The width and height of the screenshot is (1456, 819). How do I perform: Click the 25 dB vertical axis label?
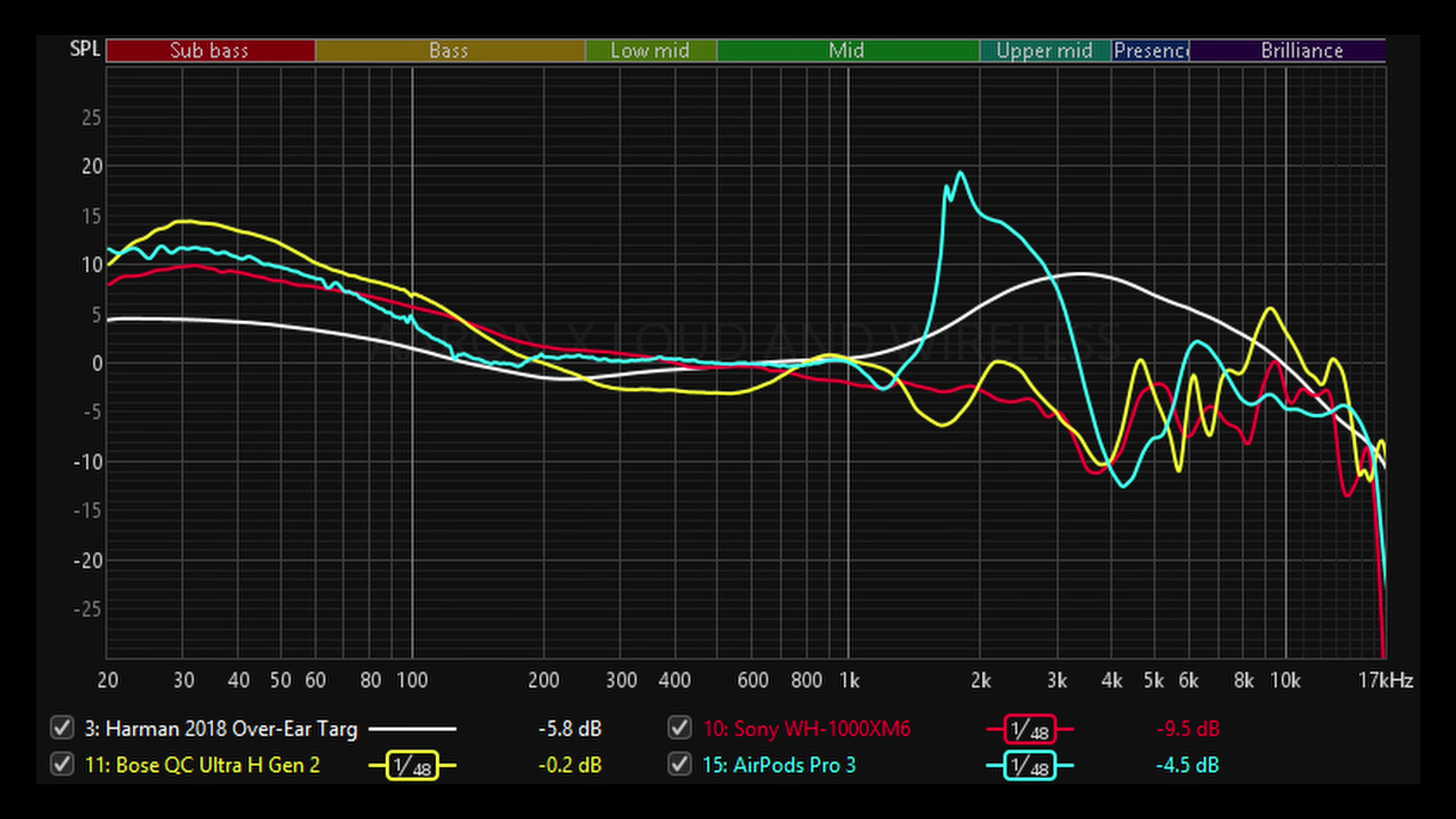tap(91, 118)
